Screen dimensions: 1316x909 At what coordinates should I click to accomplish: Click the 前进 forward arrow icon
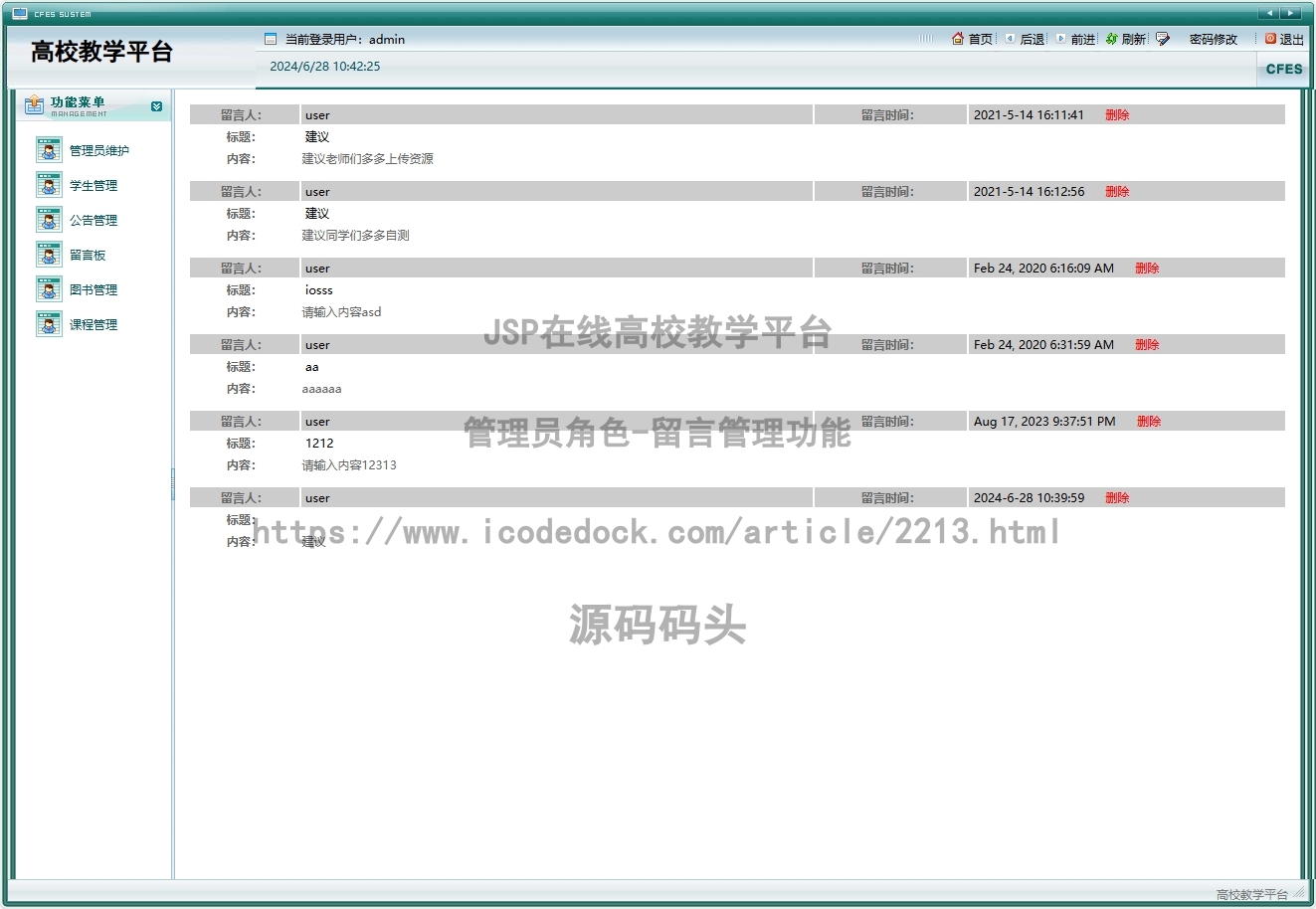[1061, 39]
